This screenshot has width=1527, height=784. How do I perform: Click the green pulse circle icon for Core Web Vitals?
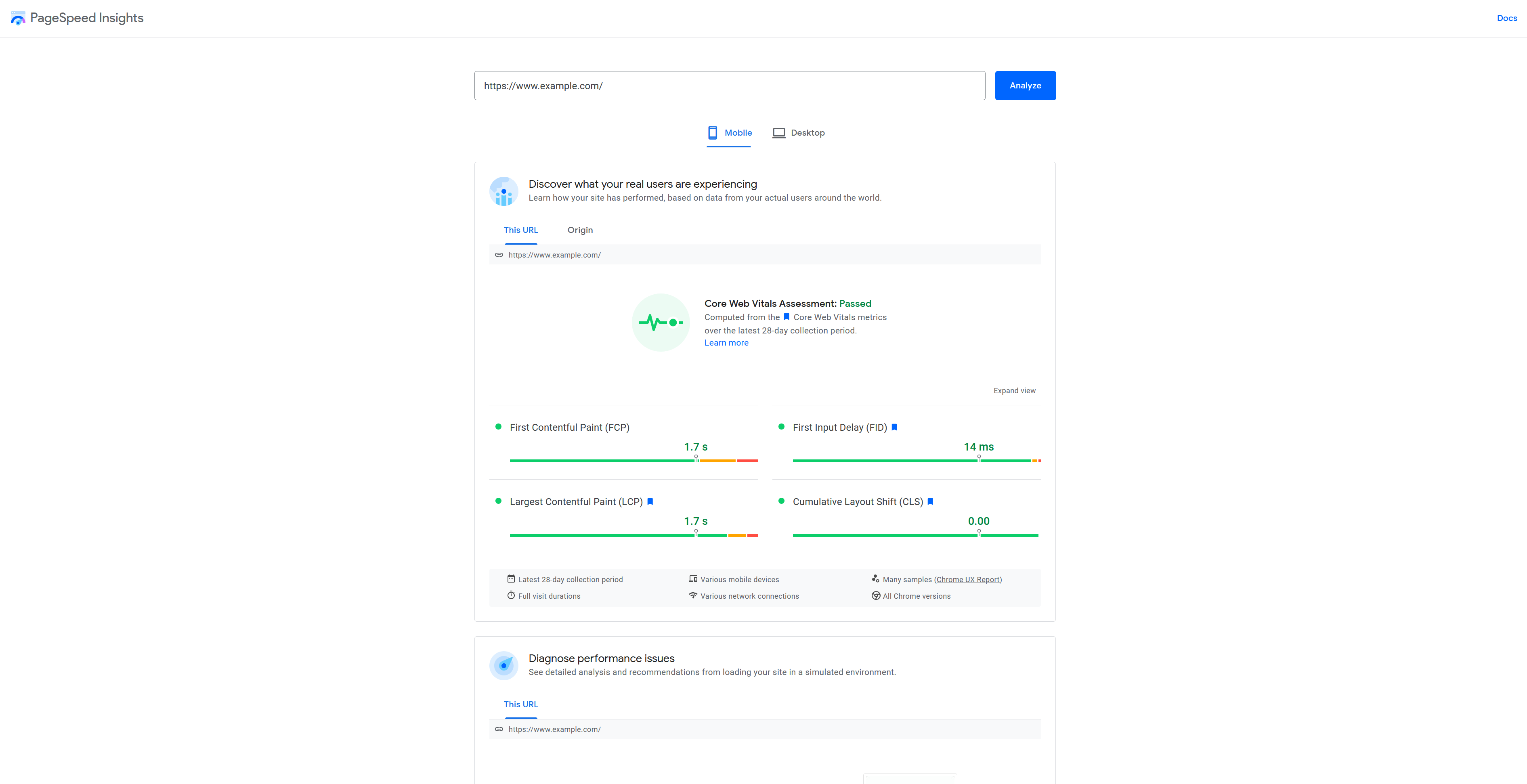[x=661, y=323]
